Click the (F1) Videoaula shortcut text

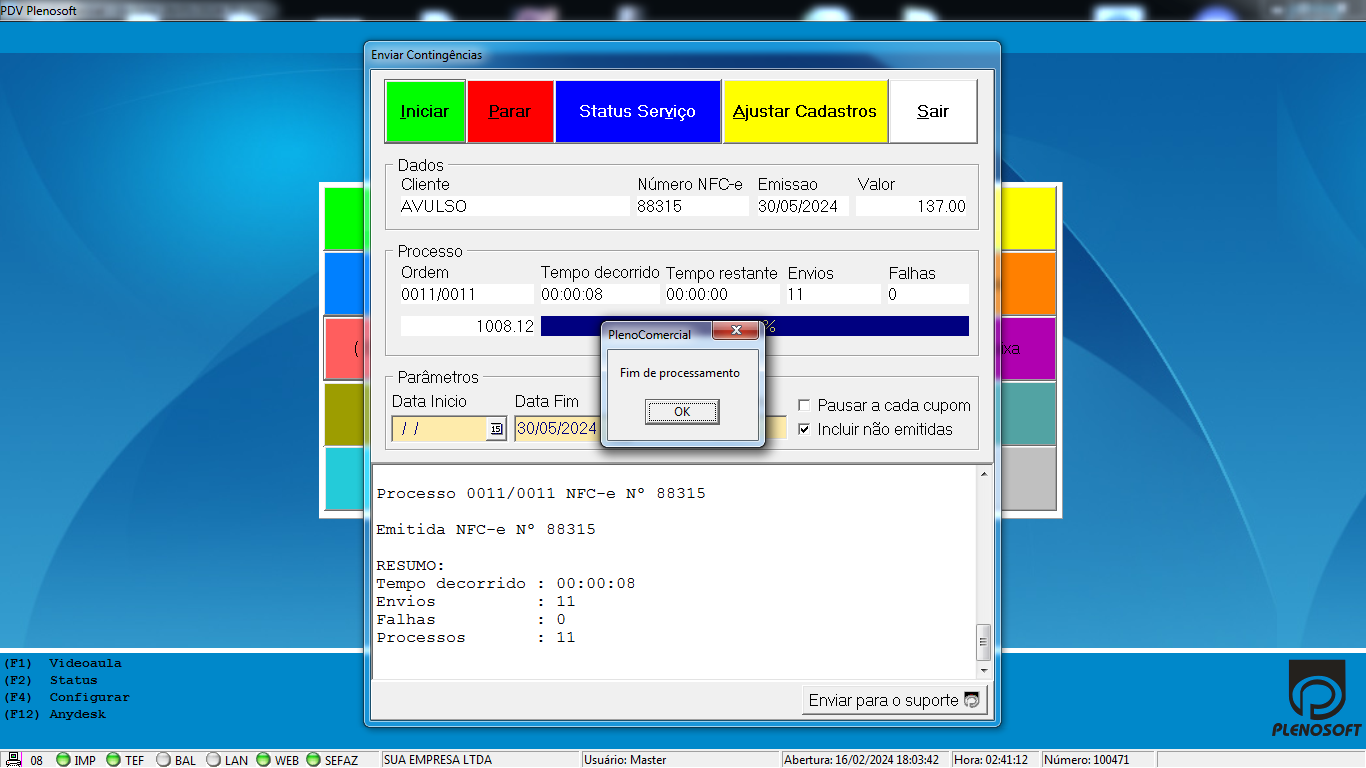tap(63, 663)
